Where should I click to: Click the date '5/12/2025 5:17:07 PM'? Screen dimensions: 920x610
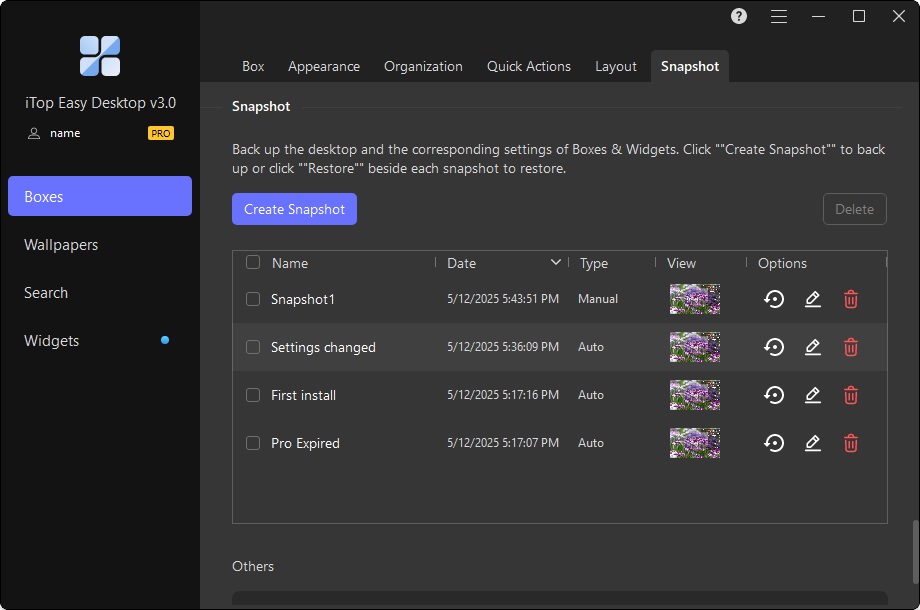[503, 443]
